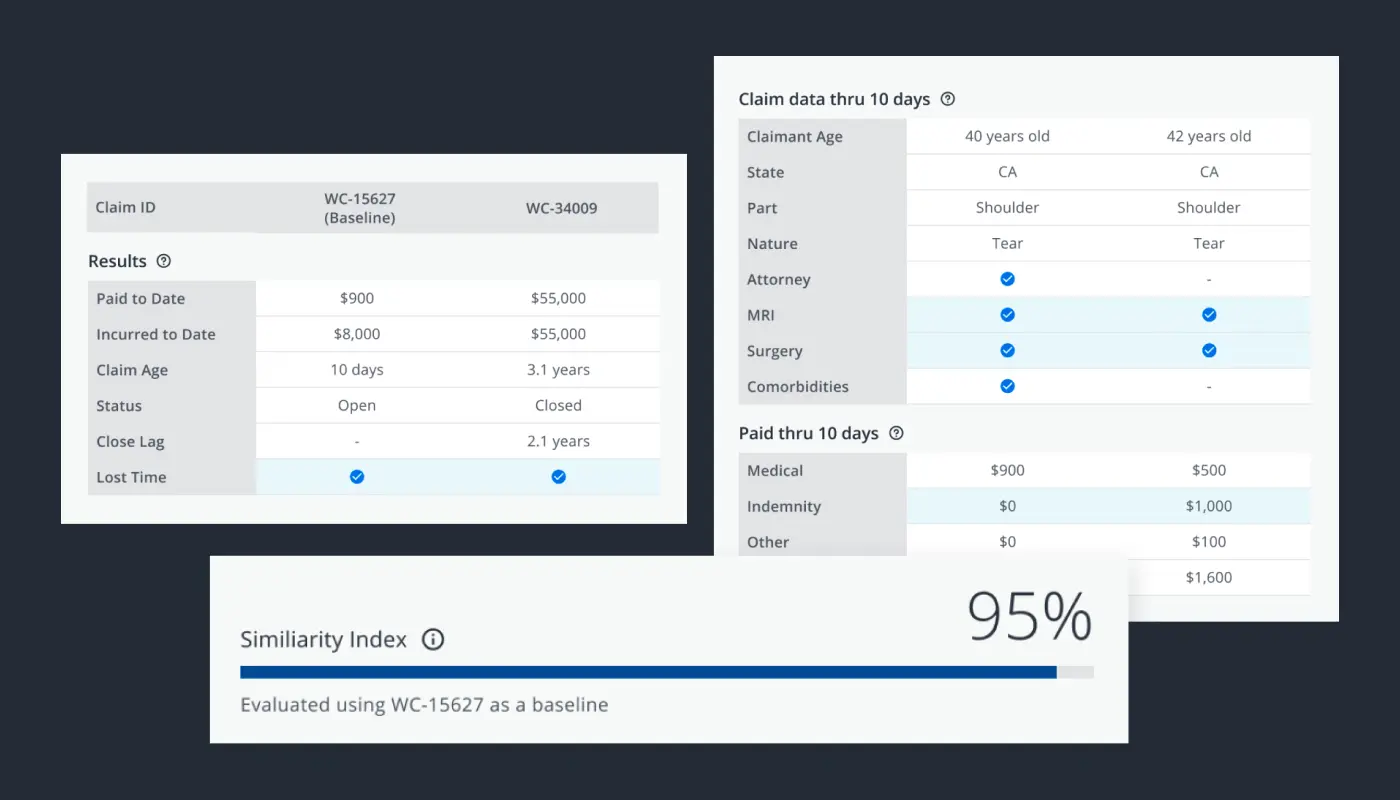Screen dimensions: 1400x800
Task: Click the 95% similarity score
Action: pos(1029,617)
